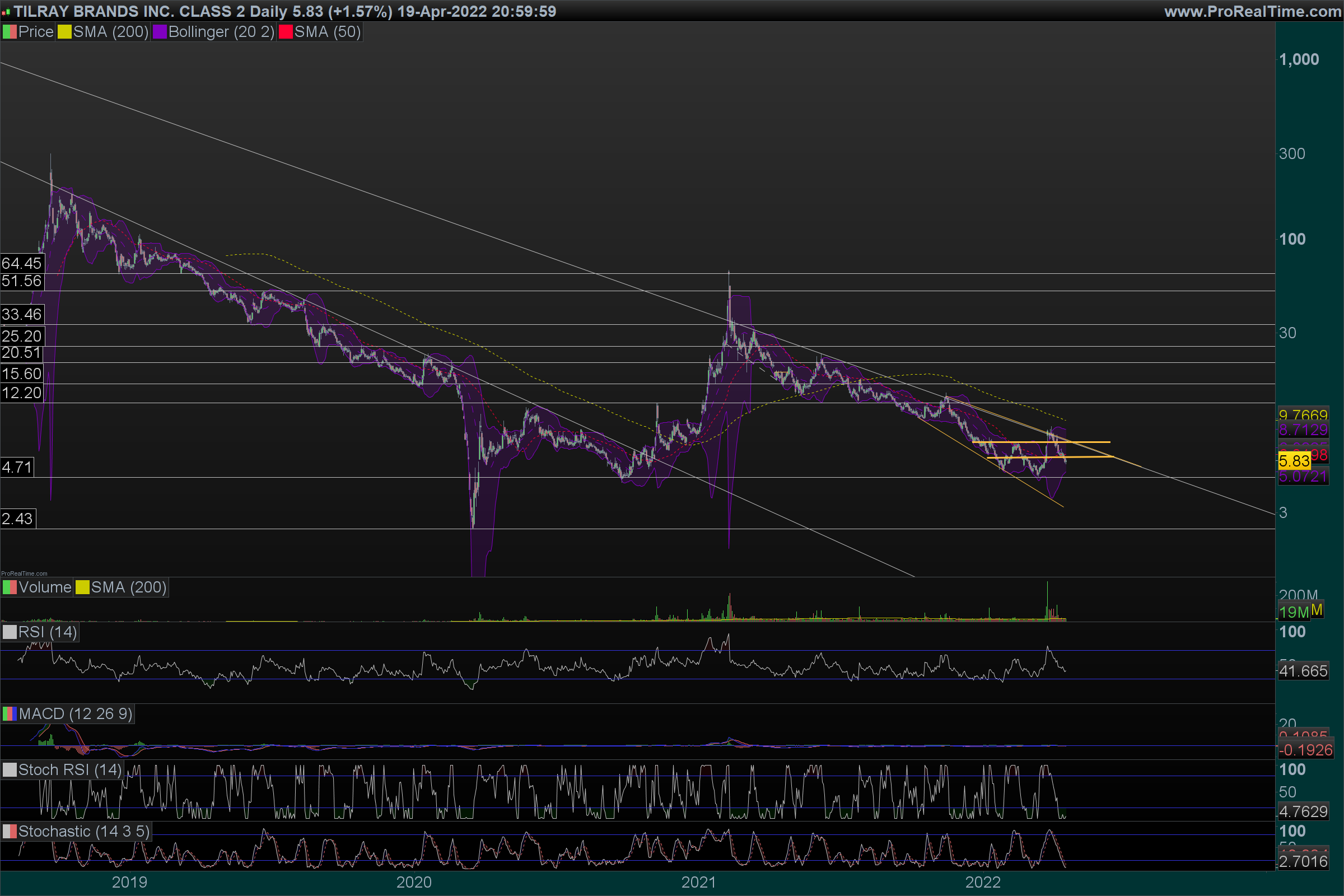Click the 2021 marker on the time axis

click(698, 883)
